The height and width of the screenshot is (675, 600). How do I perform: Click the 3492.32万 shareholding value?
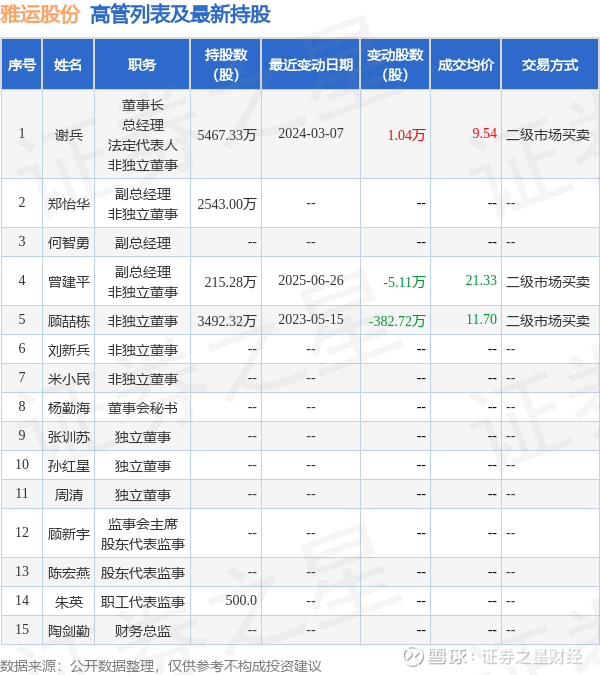tap(227, 321)
